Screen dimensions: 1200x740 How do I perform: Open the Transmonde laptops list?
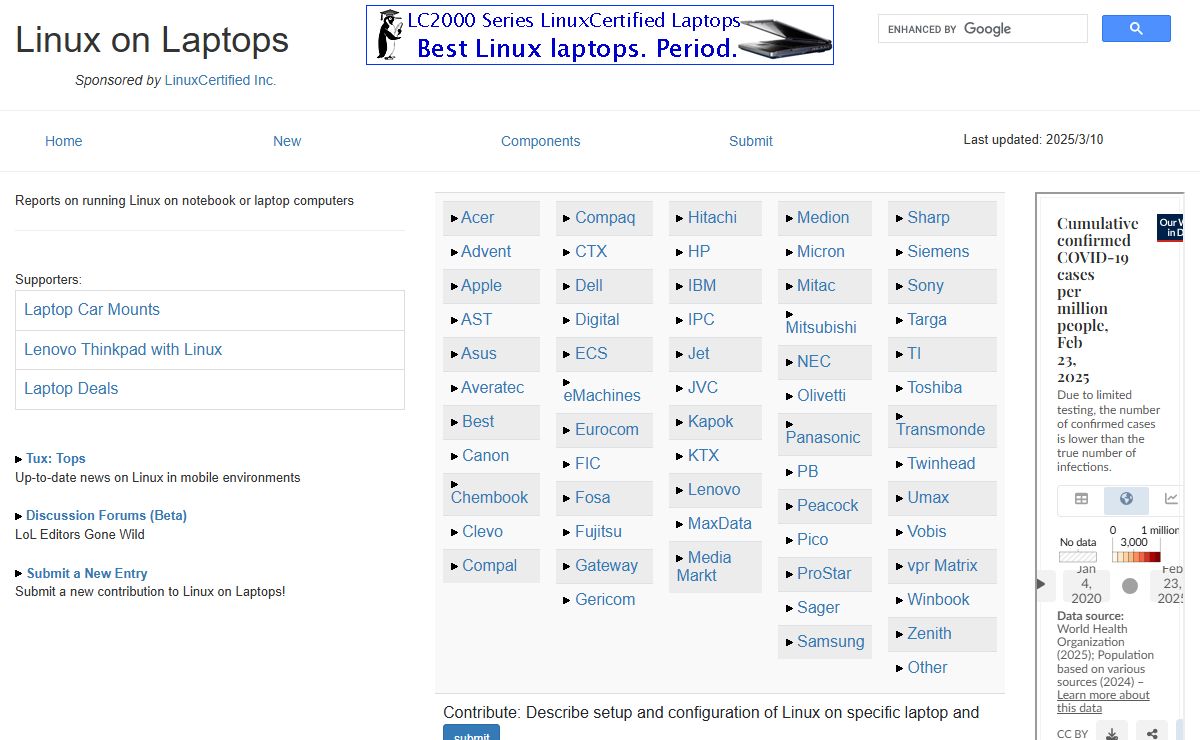[x=940, y=430]
